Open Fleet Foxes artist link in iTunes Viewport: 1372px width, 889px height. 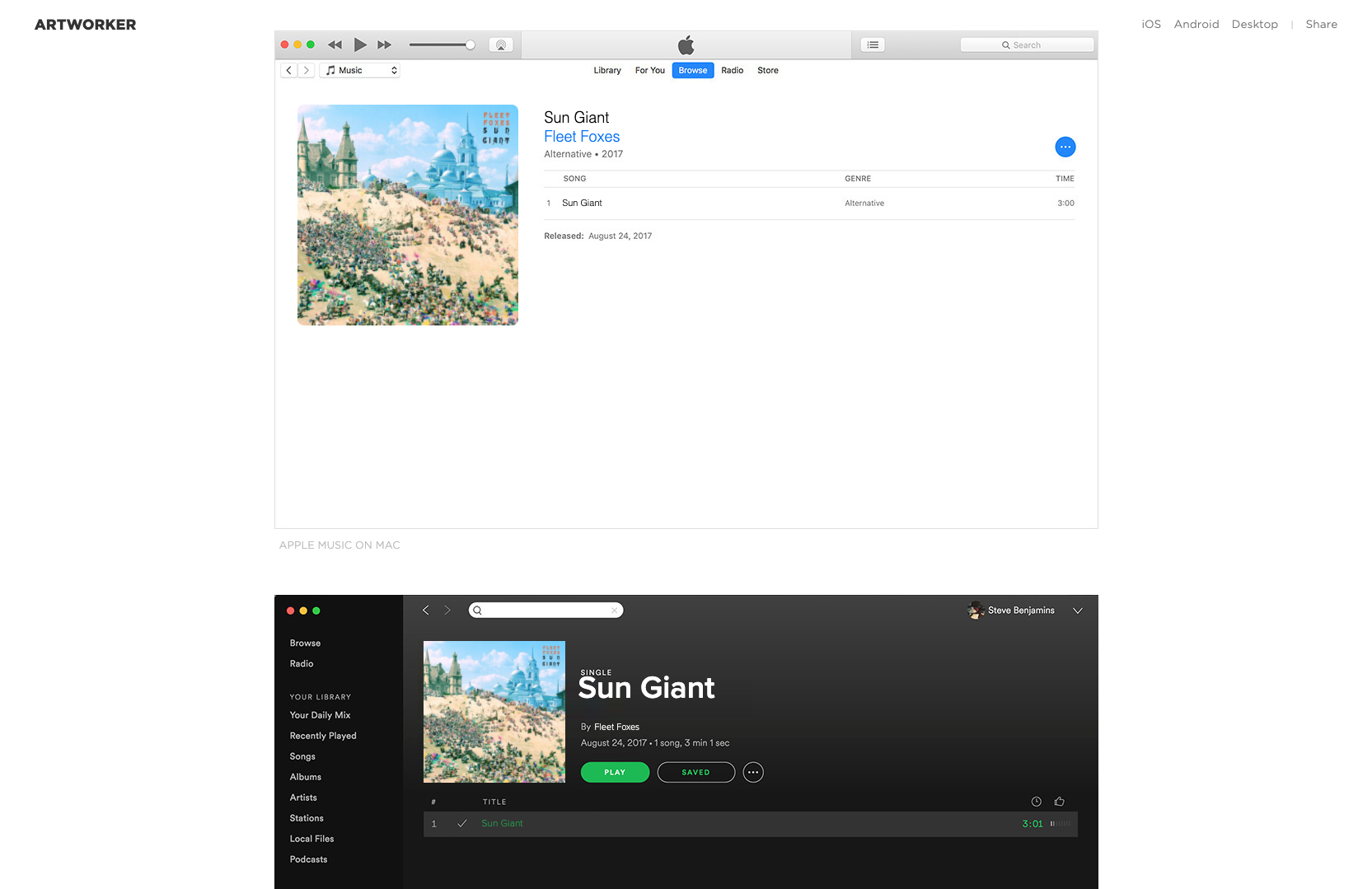tap(582, 137)
